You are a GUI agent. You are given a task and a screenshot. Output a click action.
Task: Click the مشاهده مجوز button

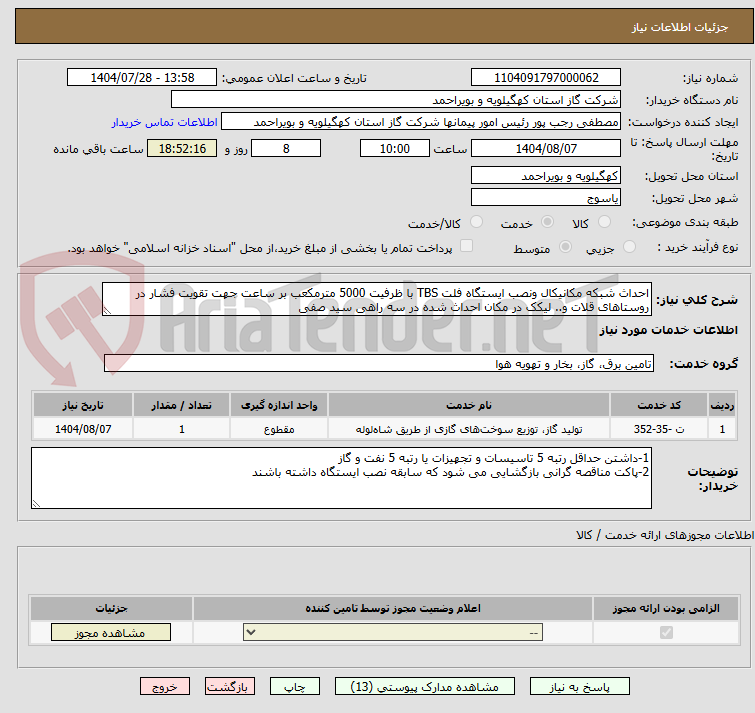(111, 632)
